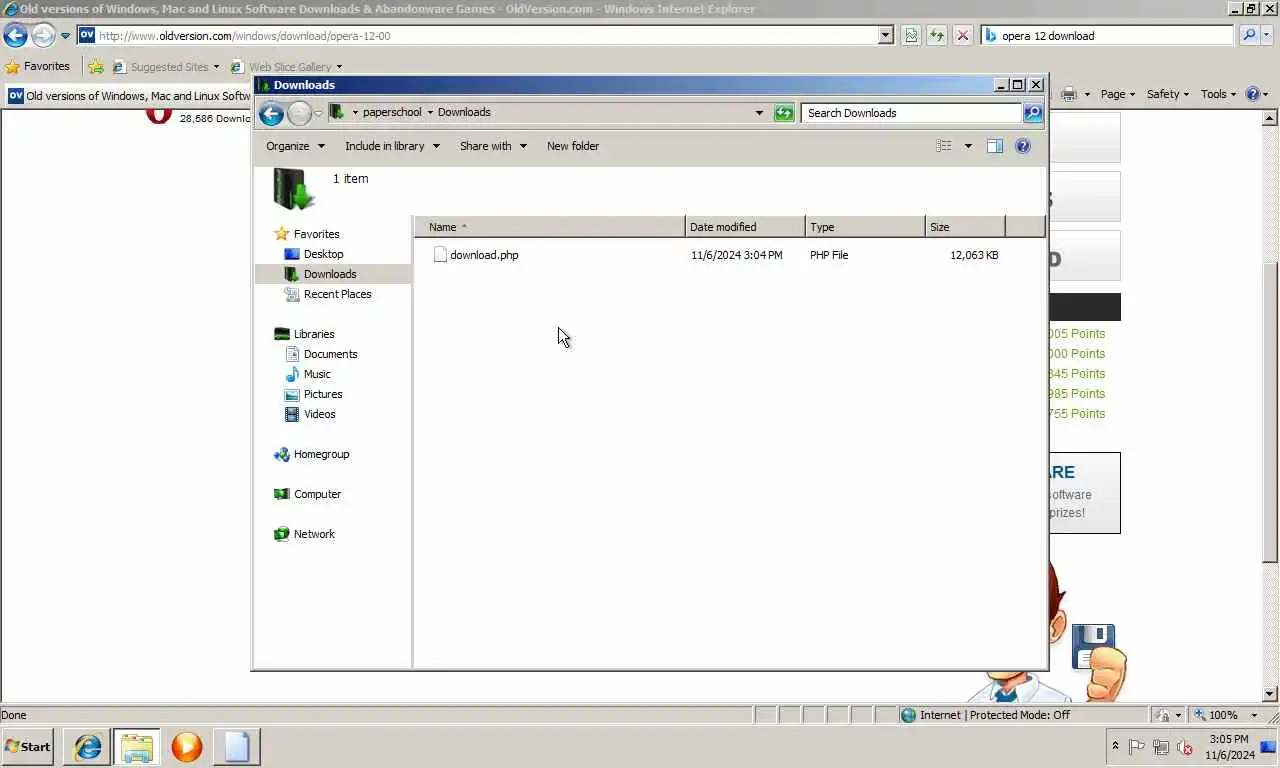Open the Organize dropdown menu
The image size is (1280, 768).
tap(295, 146)
